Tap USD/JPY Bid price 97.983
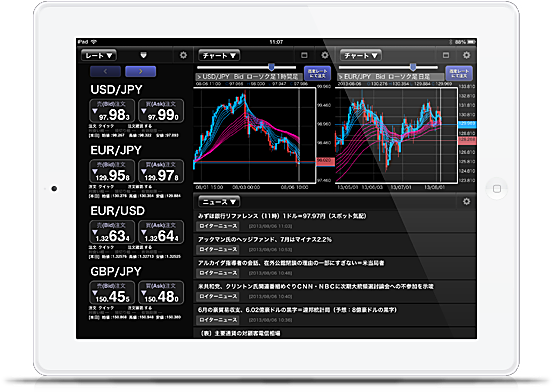The height and width of the screenshot is (392, 555). click(x=112, y=111)
